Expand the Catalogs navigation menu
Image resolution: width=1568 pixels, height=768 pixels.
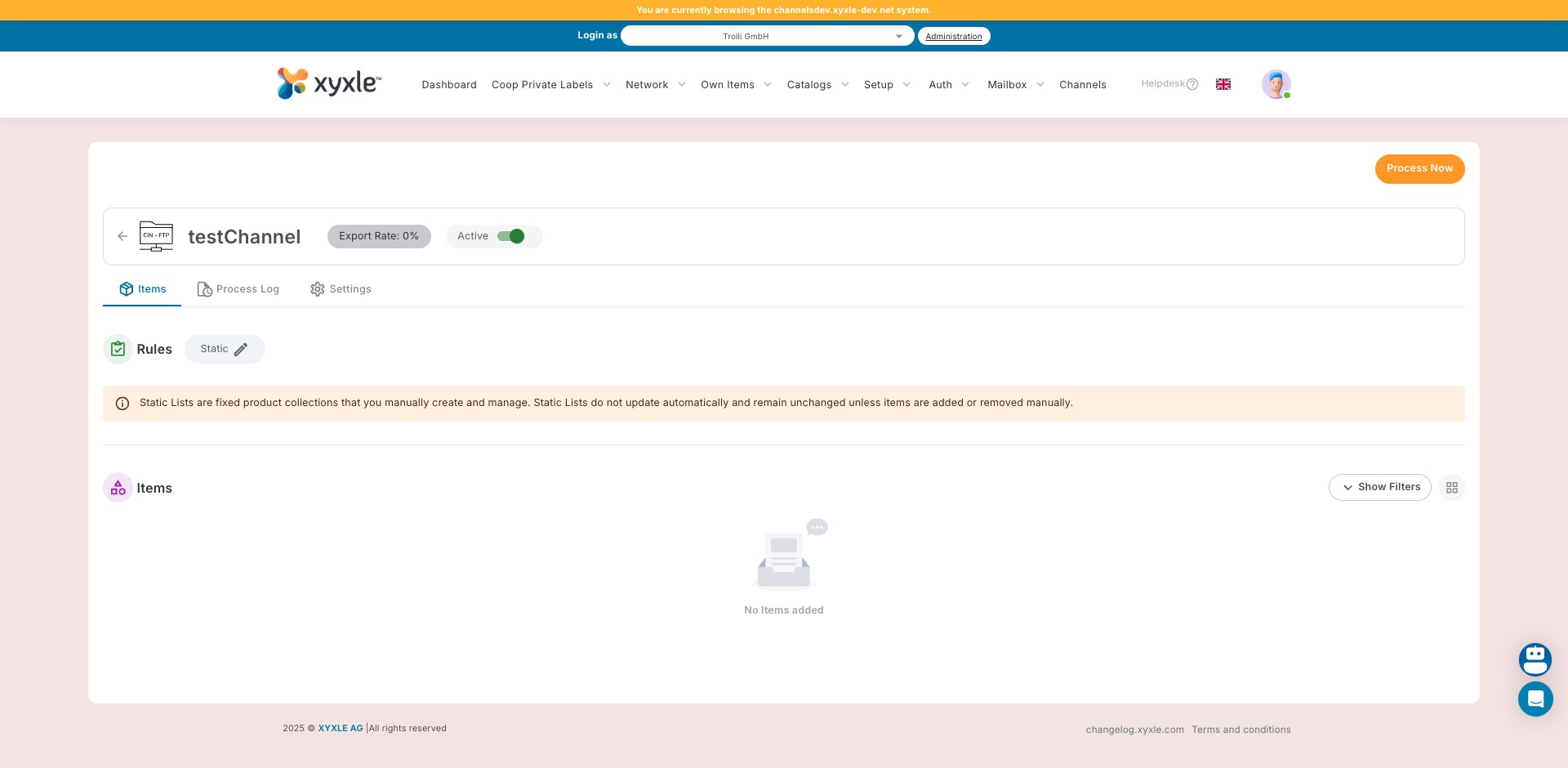pyautogui.click(x=817, y=85)
